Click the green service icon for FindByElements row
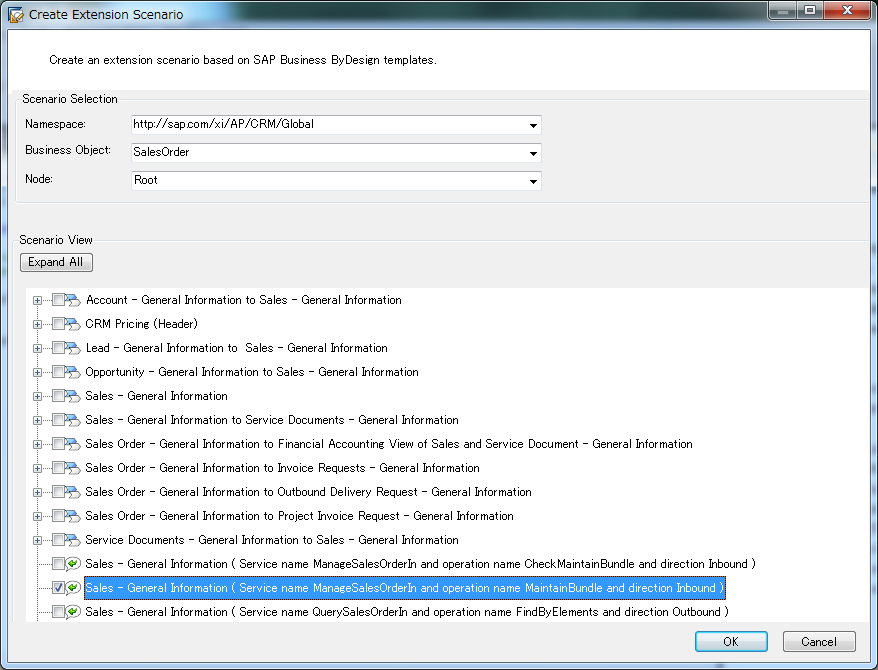This screenshot has height=670, width=878. click(73, 612)
